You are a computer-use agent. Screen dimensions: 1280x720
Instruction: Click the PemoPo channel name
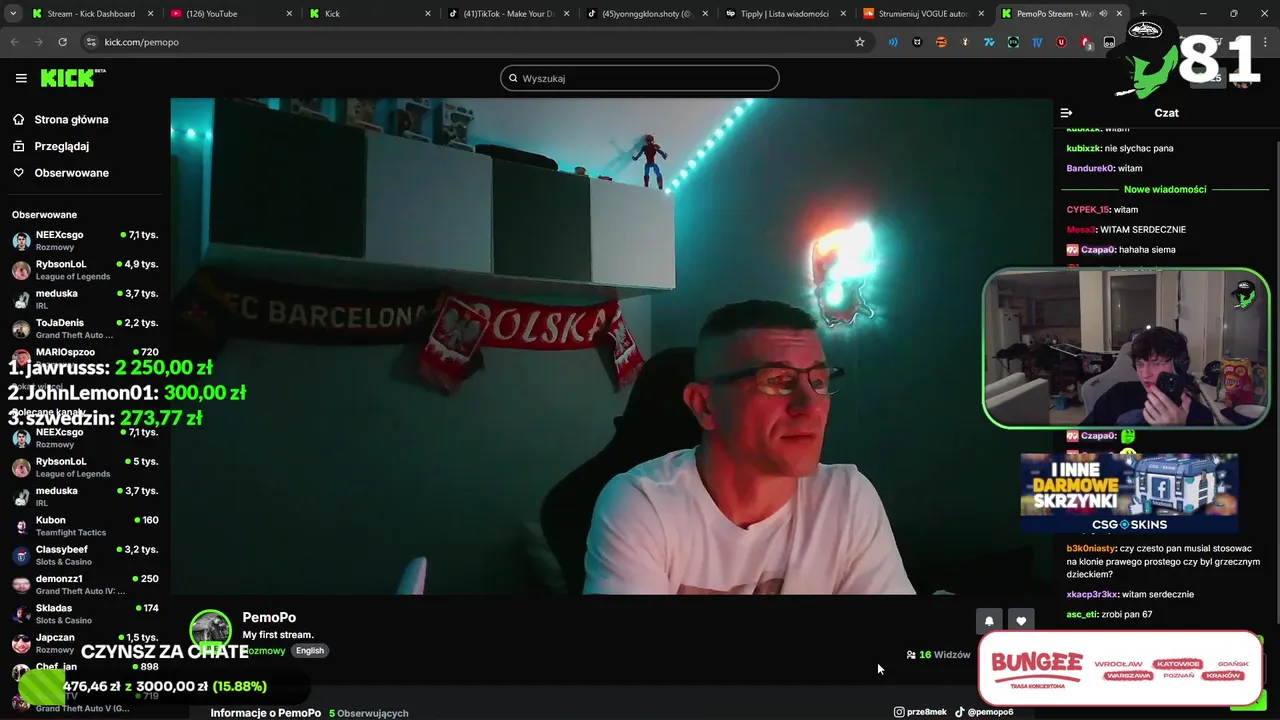269,618
